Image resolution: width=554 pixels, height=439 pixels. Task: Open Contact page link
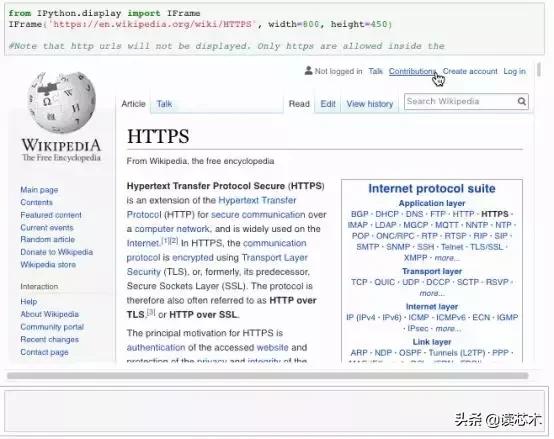(44, 352)
